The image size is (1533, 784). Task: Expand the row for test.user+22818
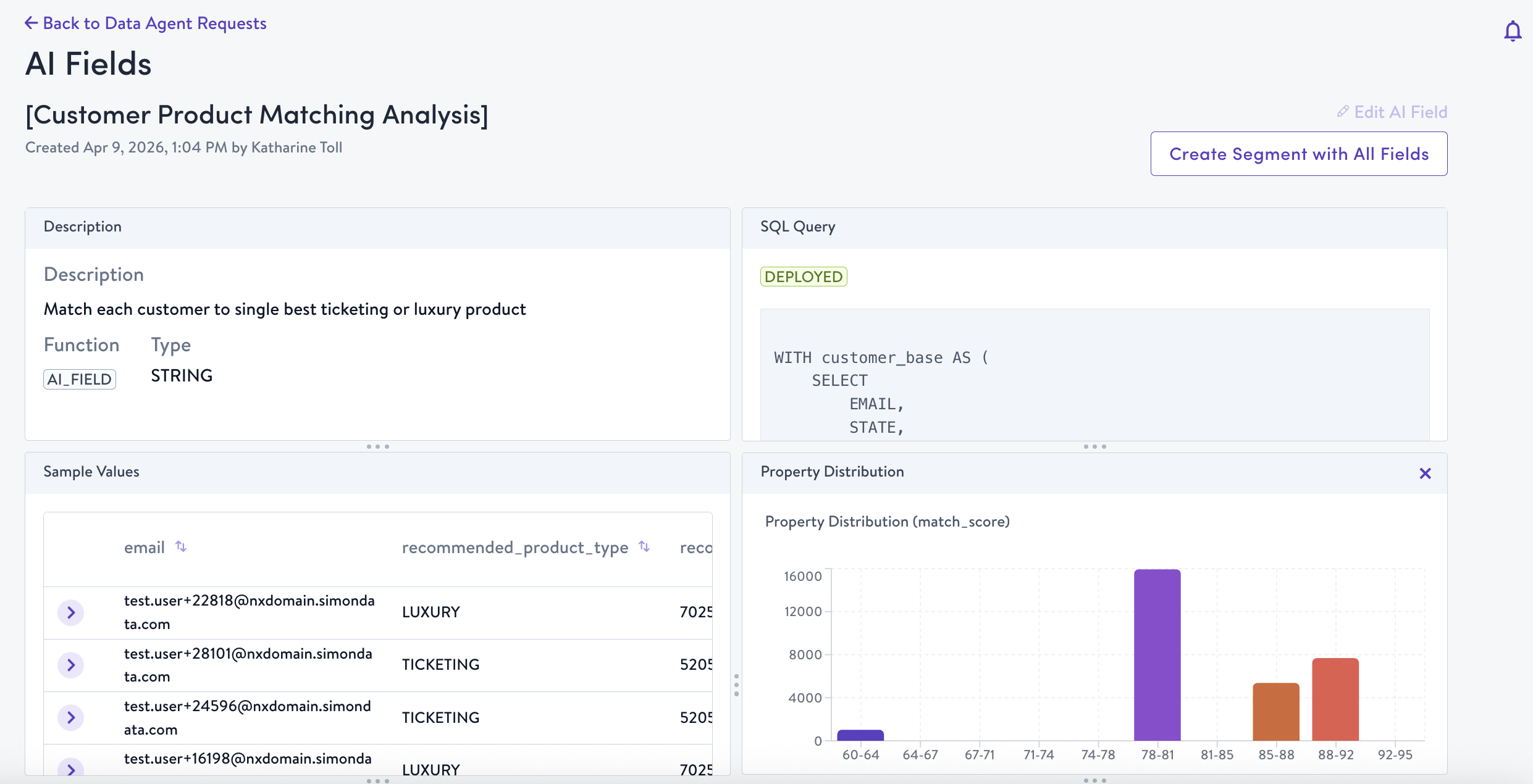click(71, 612)
